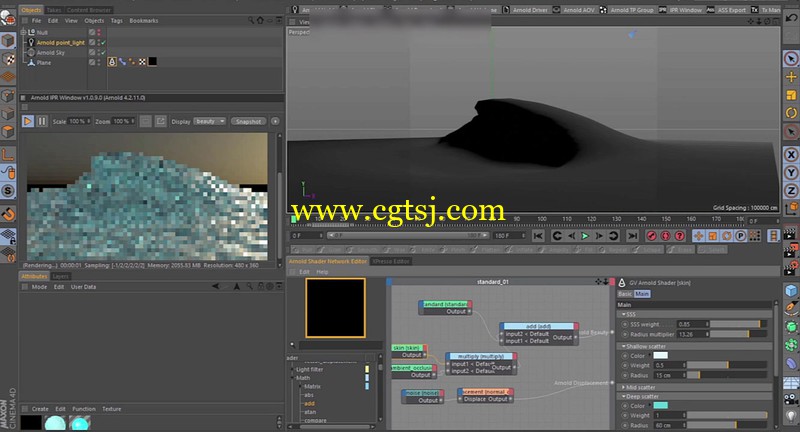Select the black material tag on Plane
Viewport: 800px width, 432px height.
click(152, 62)
